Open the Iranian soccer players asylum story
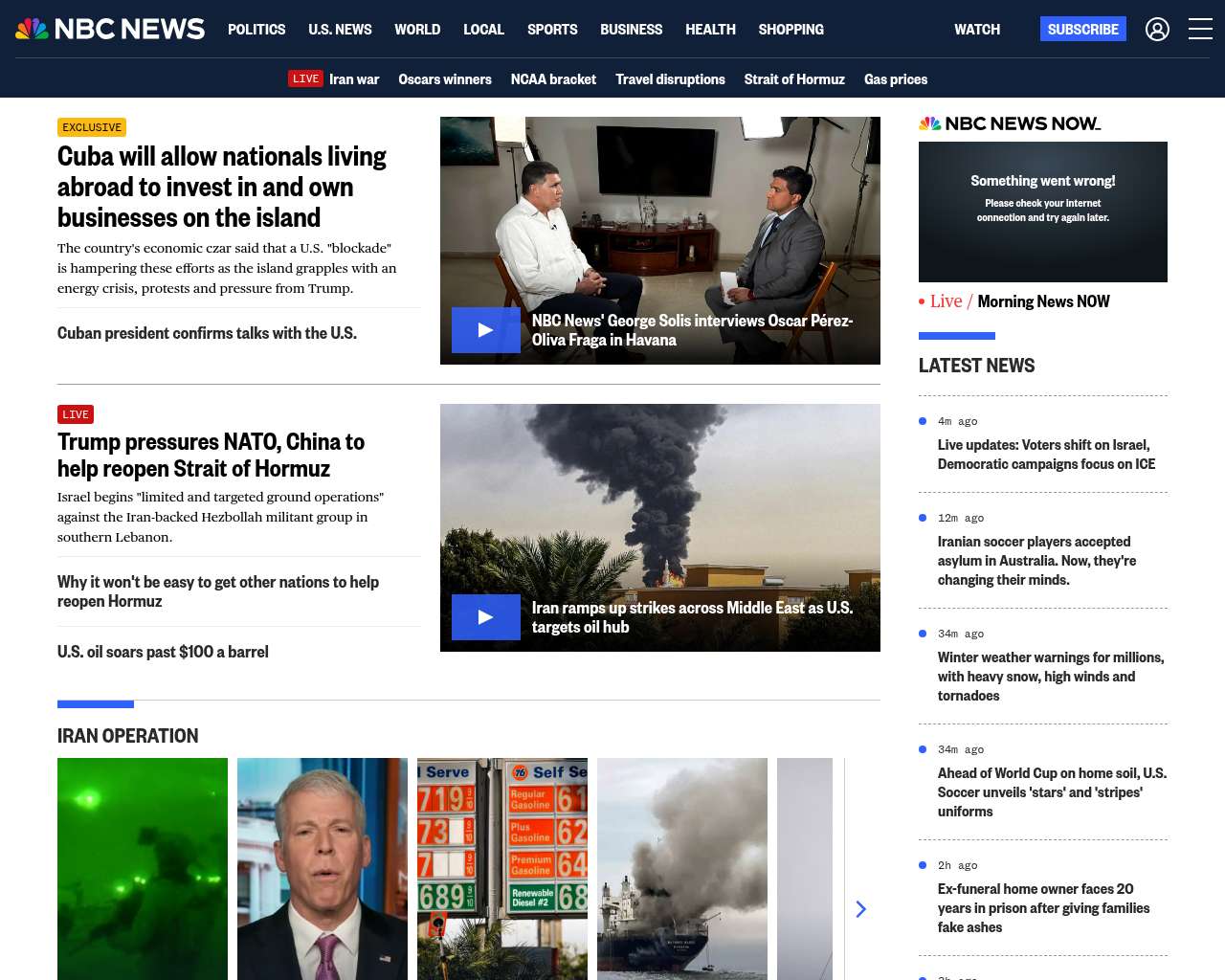 point(1036,561)
